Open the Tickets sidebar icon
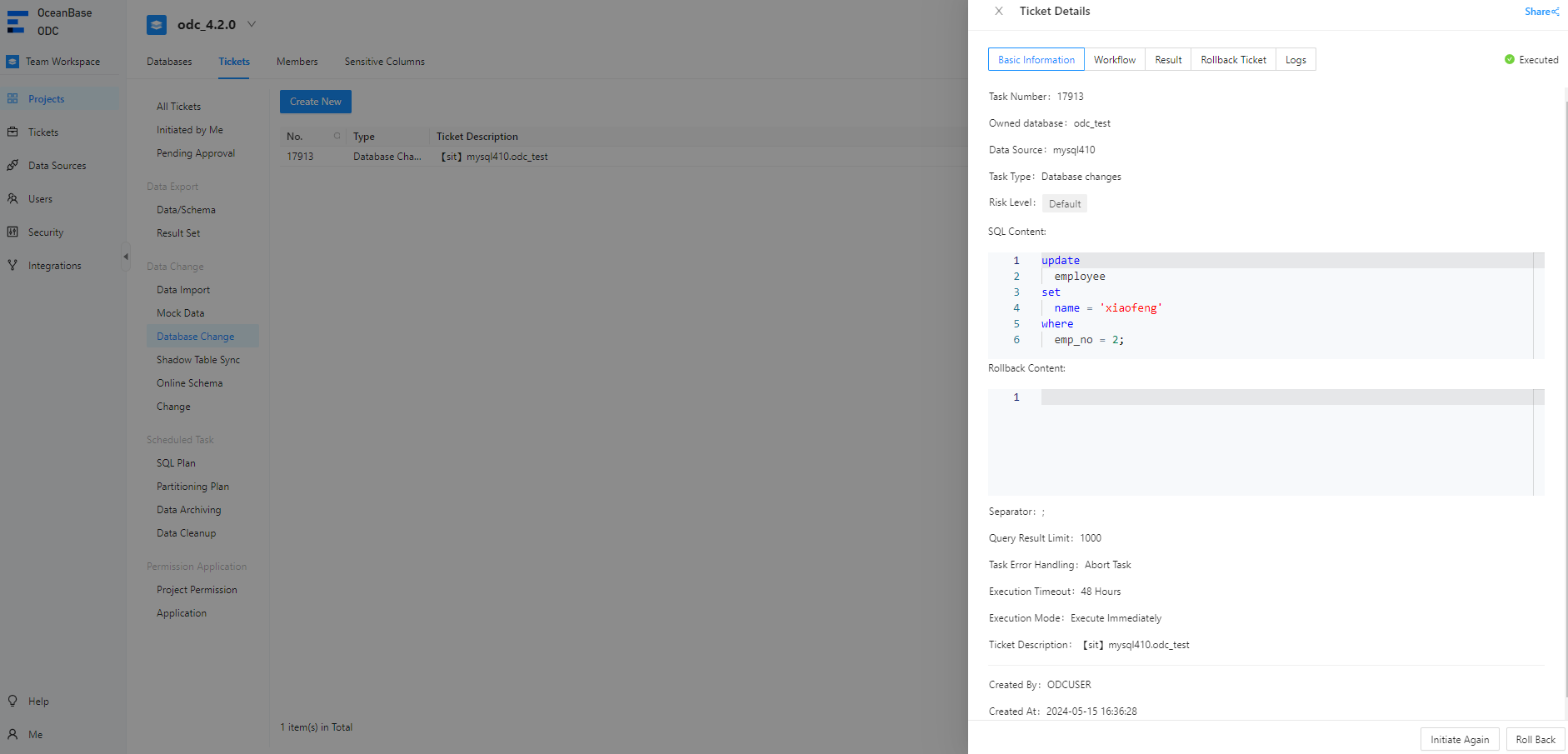 (12, 132)
